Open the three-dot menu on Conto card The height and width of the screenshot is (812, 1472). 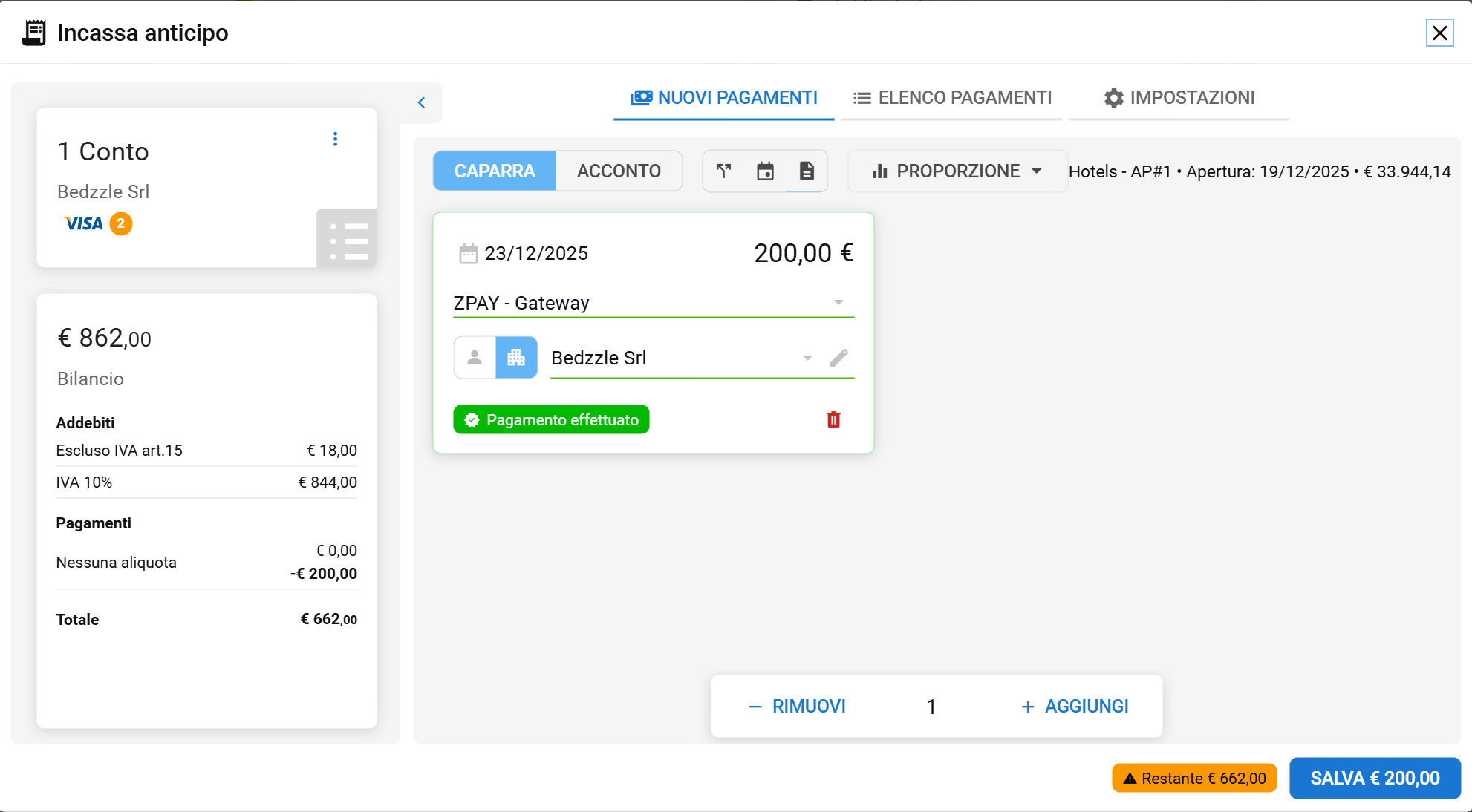click(x=335, y=140)
